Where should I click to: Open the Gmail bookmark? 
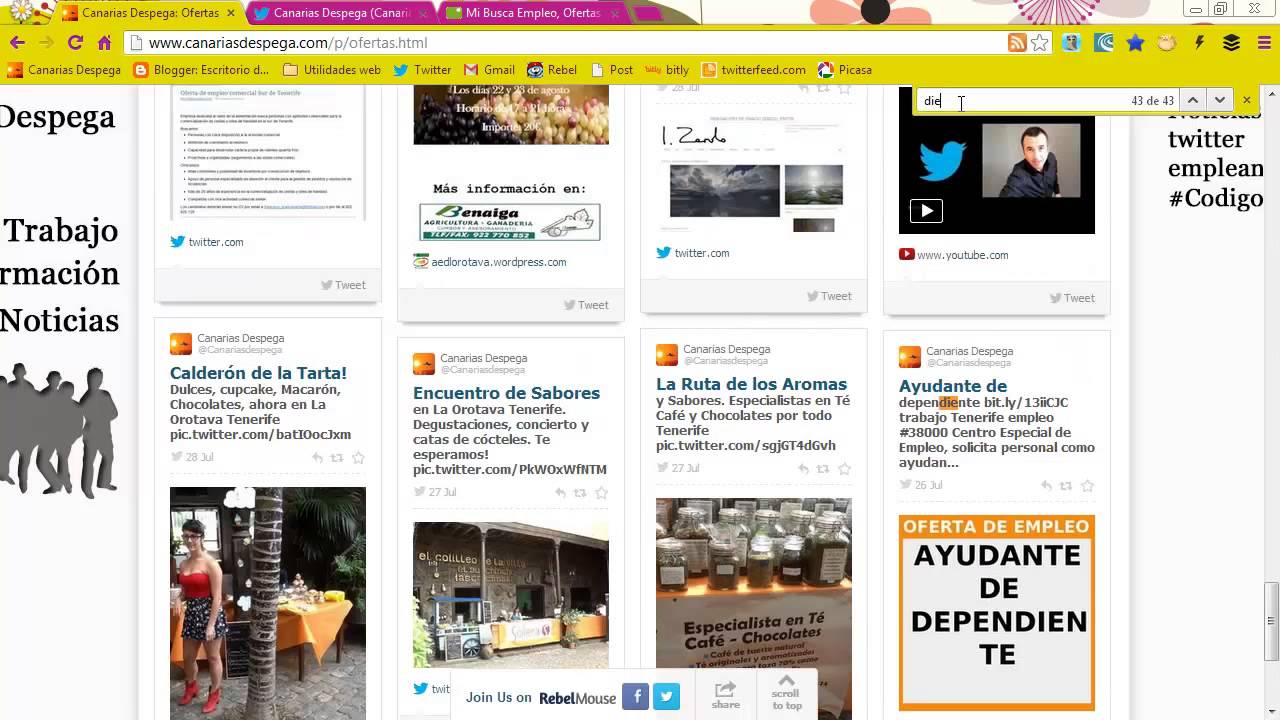(x=490, y=70)
